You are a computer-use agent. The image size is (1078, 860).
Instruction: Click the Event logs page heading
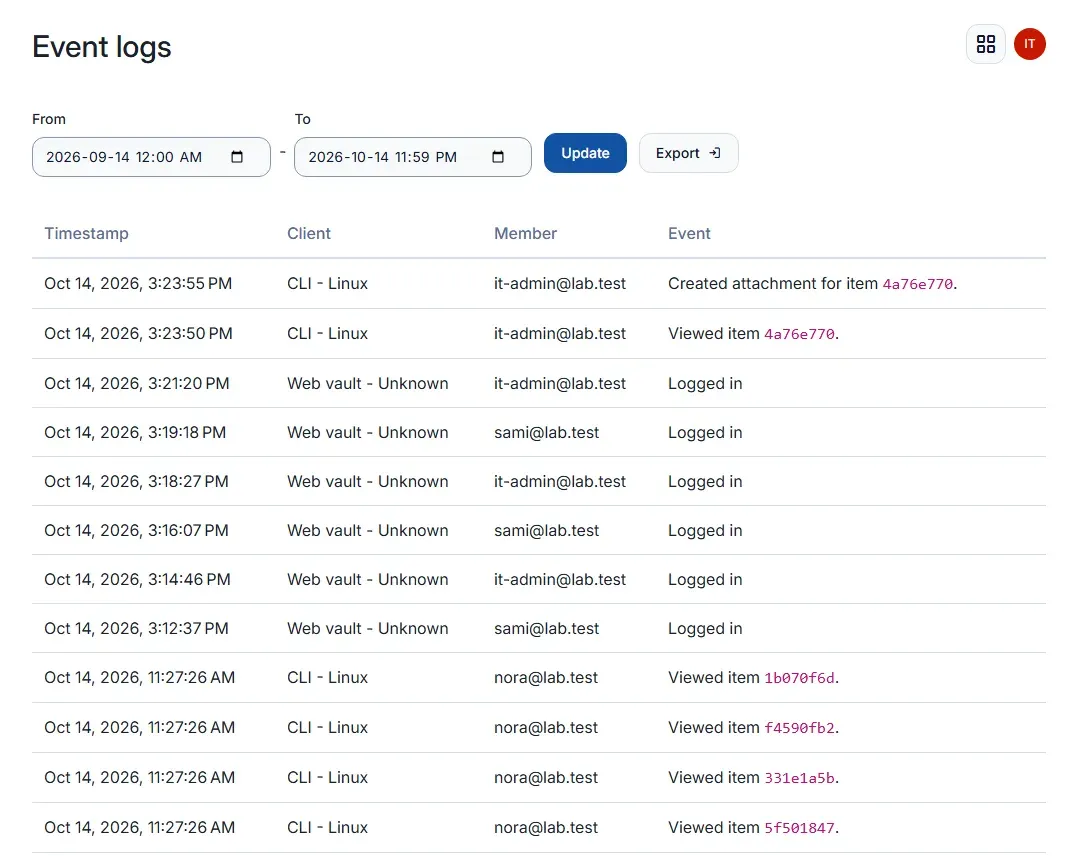click(102, 47)
